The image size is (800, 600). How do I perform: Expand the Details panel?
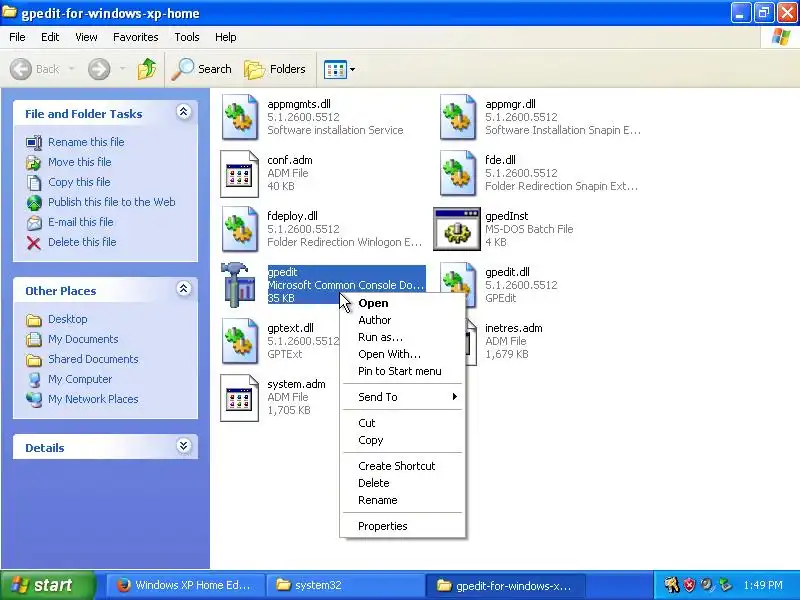pyautogui.click(x=184, y=446)
